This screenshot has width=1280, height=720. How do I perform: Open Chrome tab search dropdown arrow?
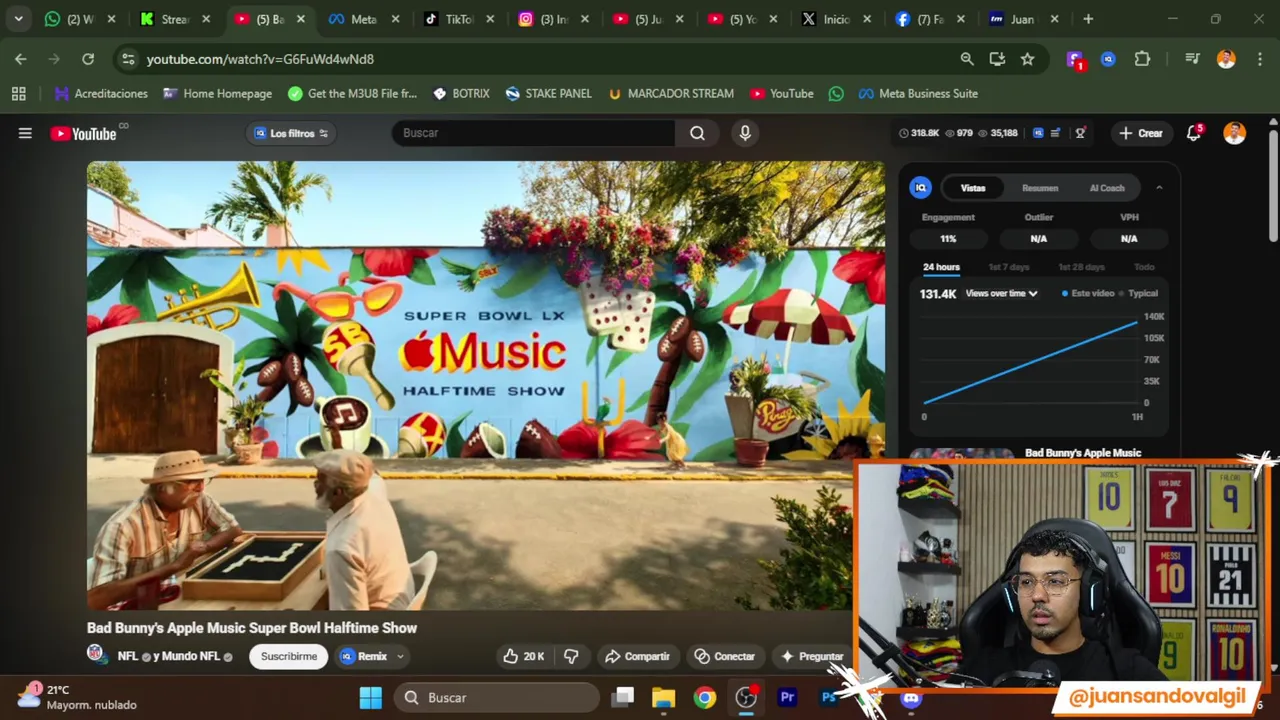click(x=18, y=19)
